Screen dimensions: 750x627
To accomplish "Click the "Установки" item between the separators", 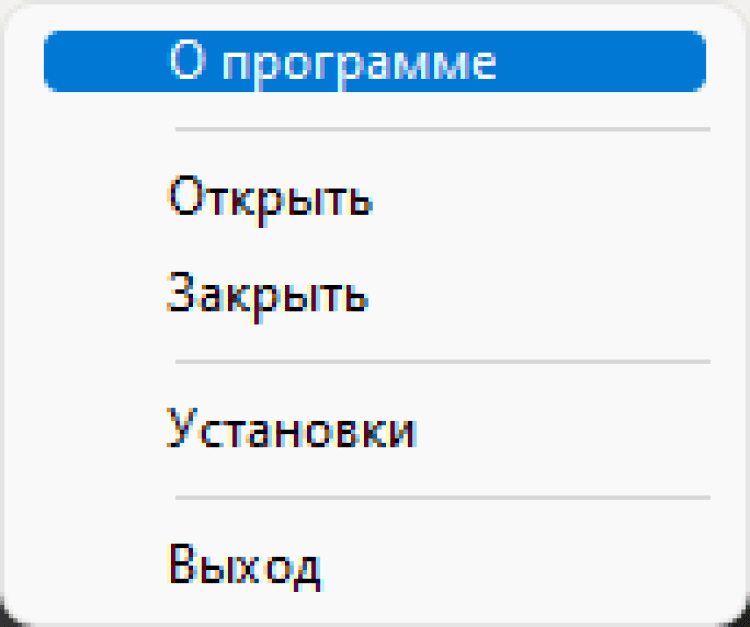I will coord(291,430).
